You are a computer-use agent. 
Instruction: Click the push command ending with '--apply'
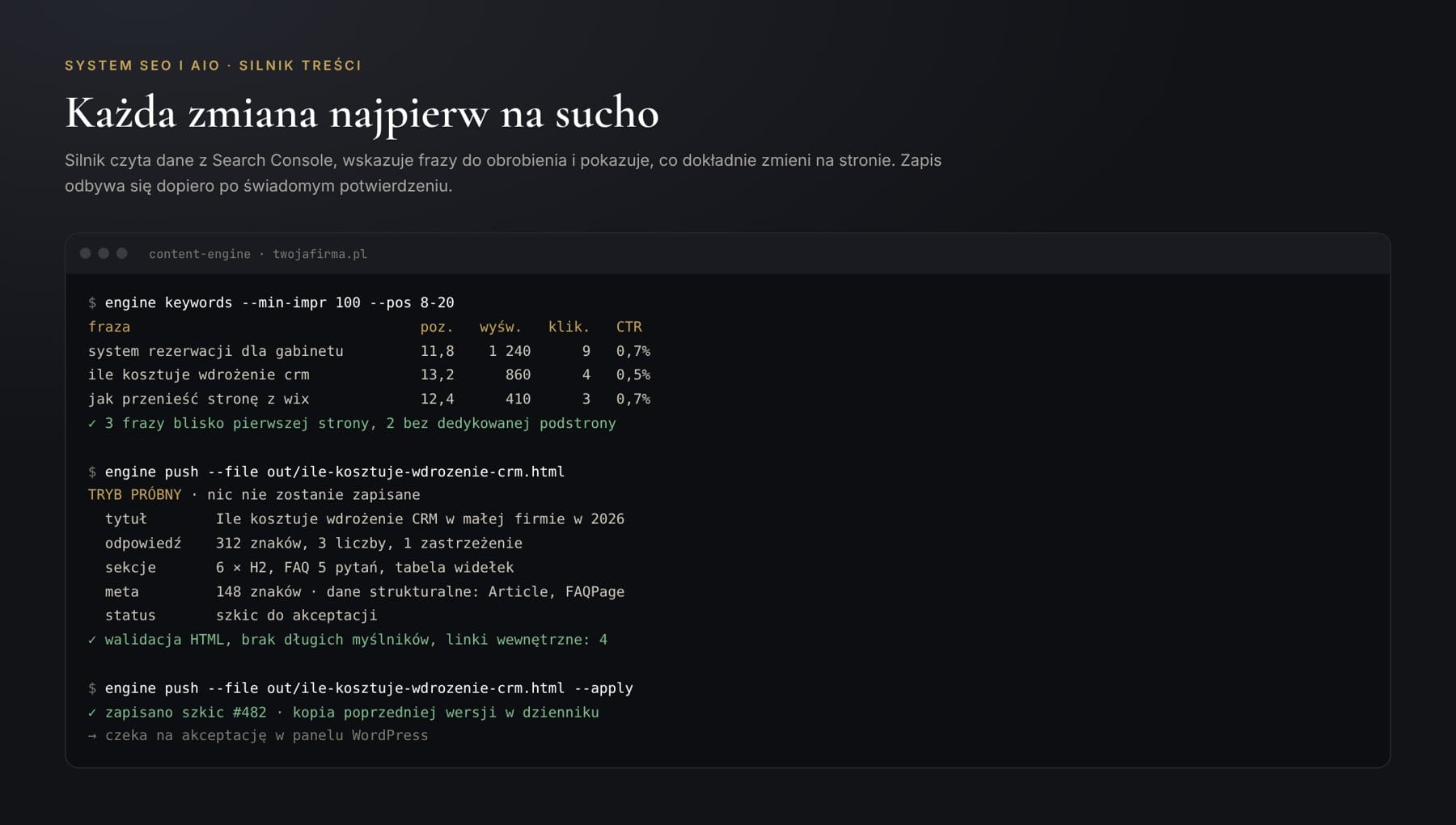click(369, 687)
